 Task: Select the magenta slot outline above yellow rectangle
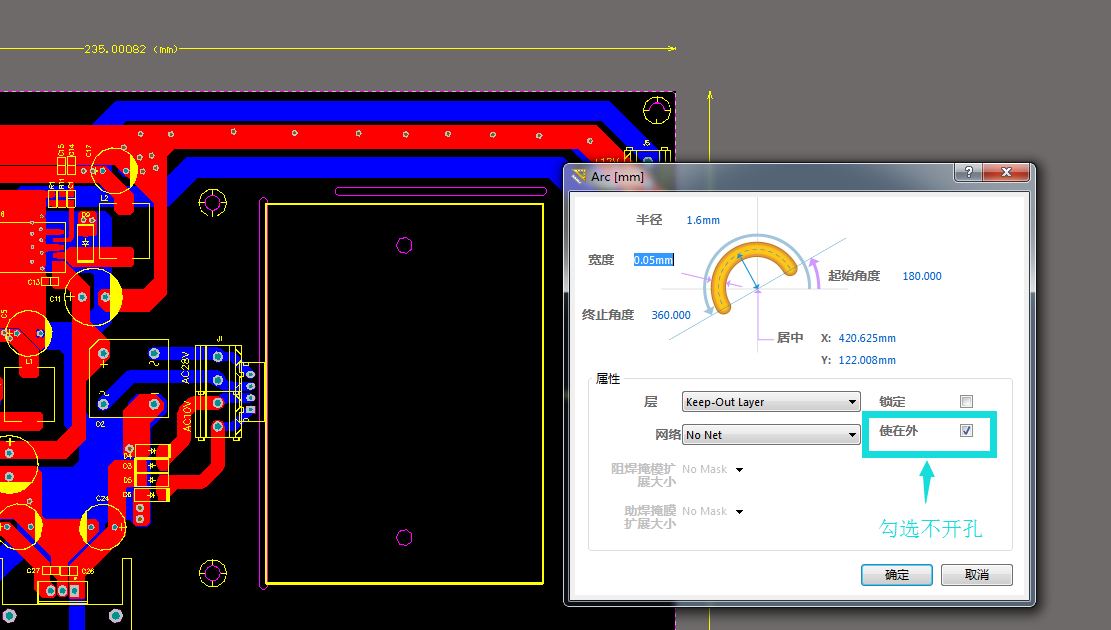coord(440,191)
